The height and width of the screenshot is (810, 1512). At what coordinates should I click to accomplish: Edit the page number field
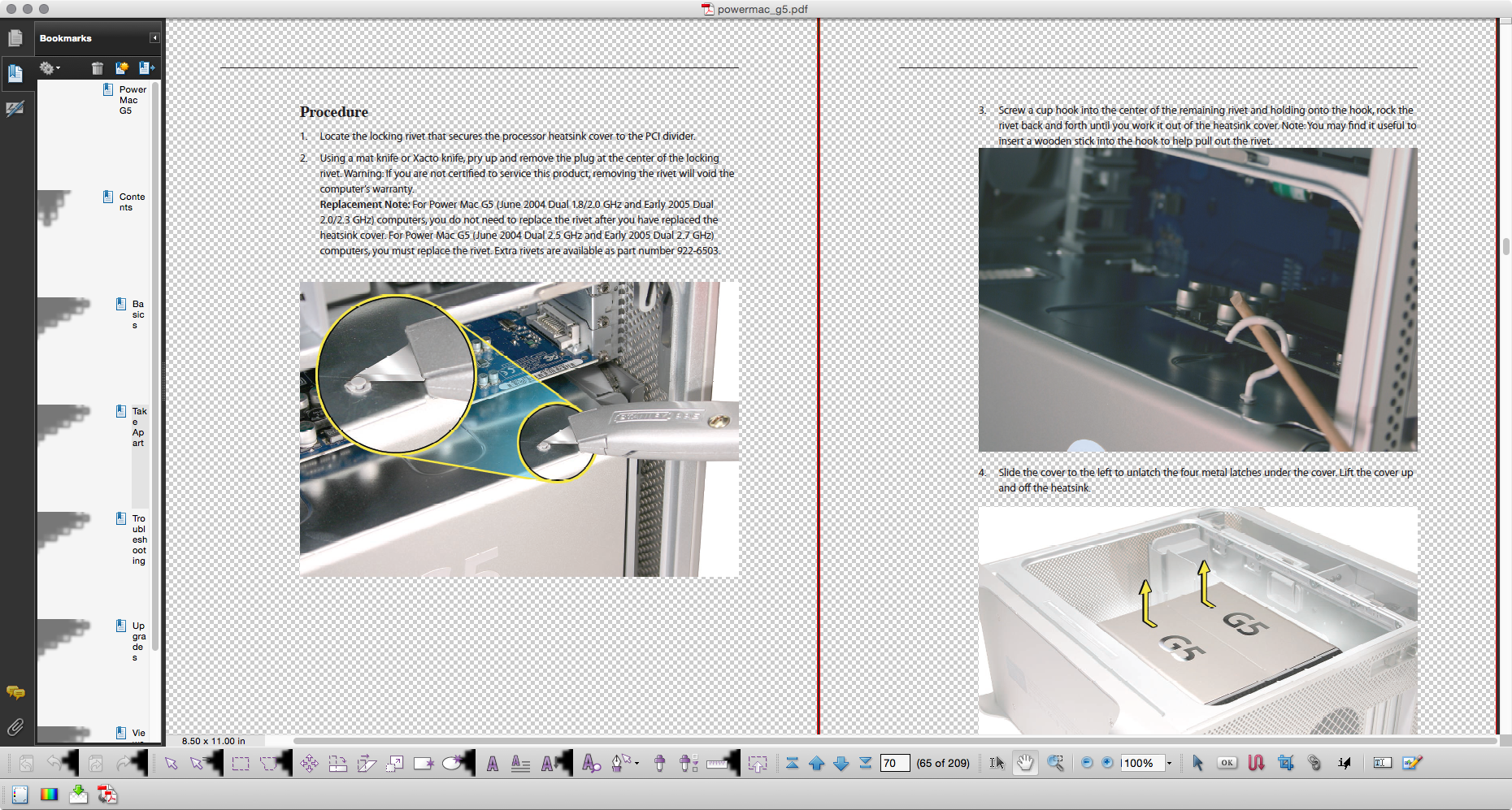894,763
